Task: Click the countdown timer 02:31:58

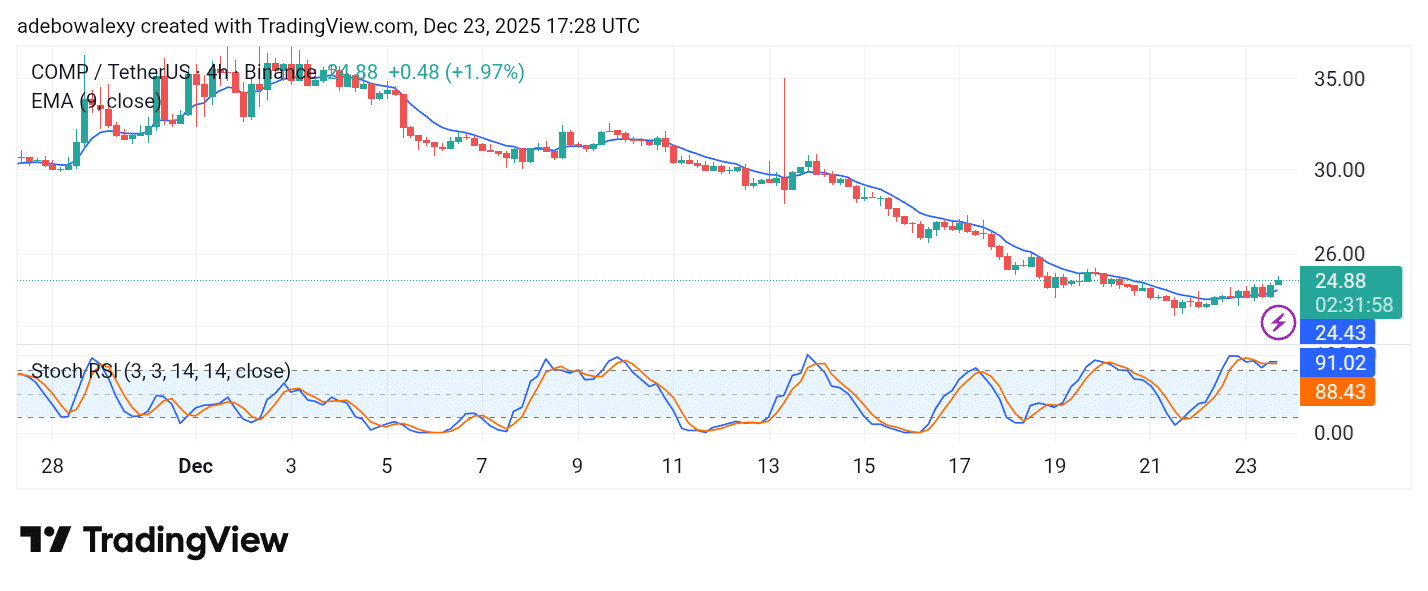Action: click(1355, 304)
